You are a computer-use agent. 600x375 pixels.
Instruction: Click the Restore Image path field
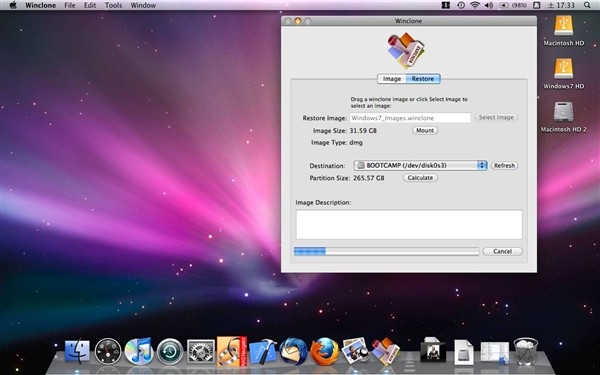(x=410, y=118)
